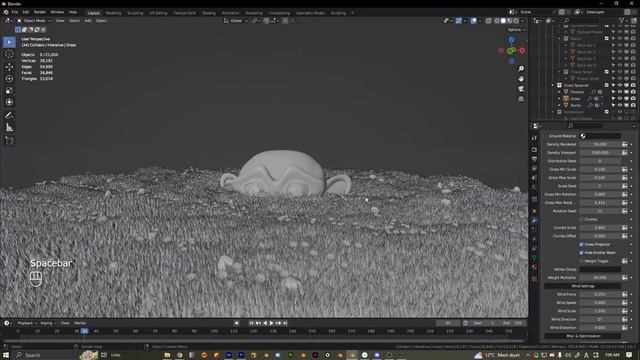Uncheck the Grass Projector checkbox
Viewport: 640px width, 360px height.
coord(581,244)
